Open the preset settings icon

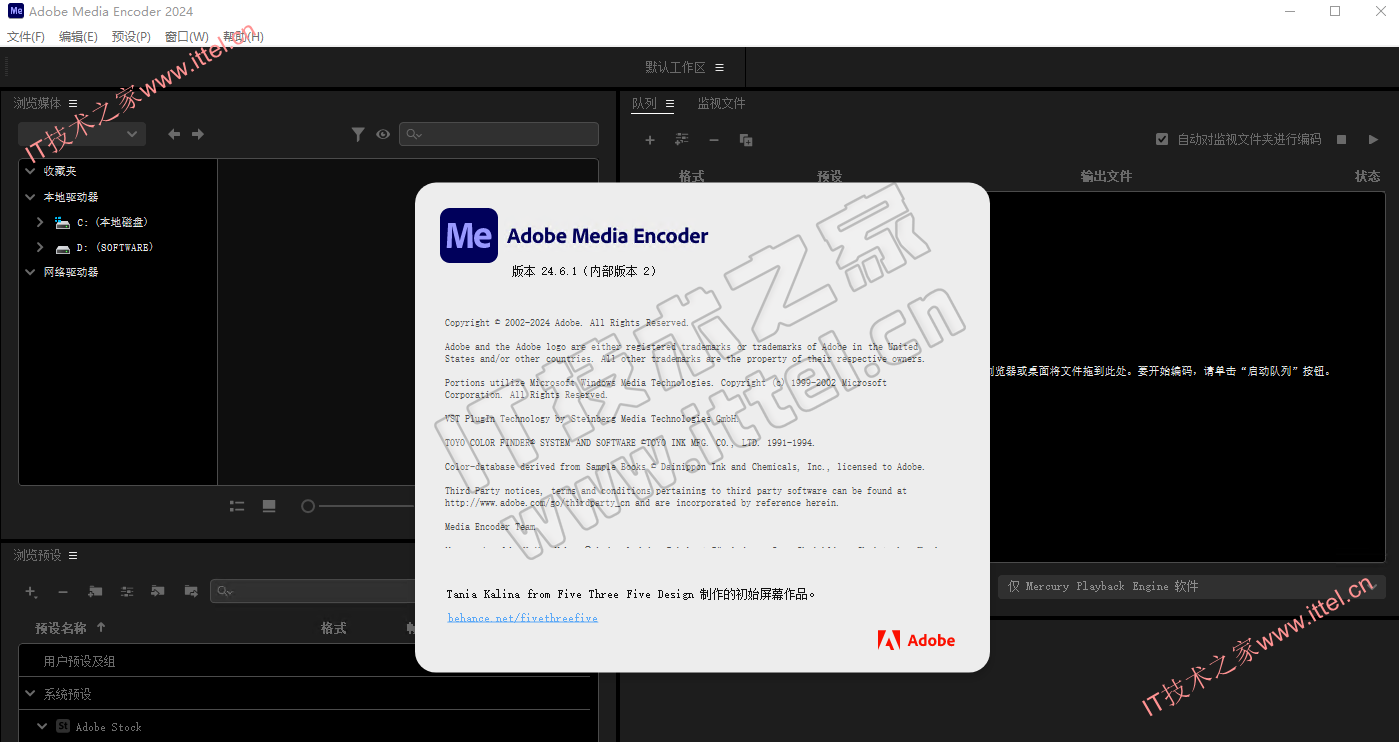[x=127, y=592]
